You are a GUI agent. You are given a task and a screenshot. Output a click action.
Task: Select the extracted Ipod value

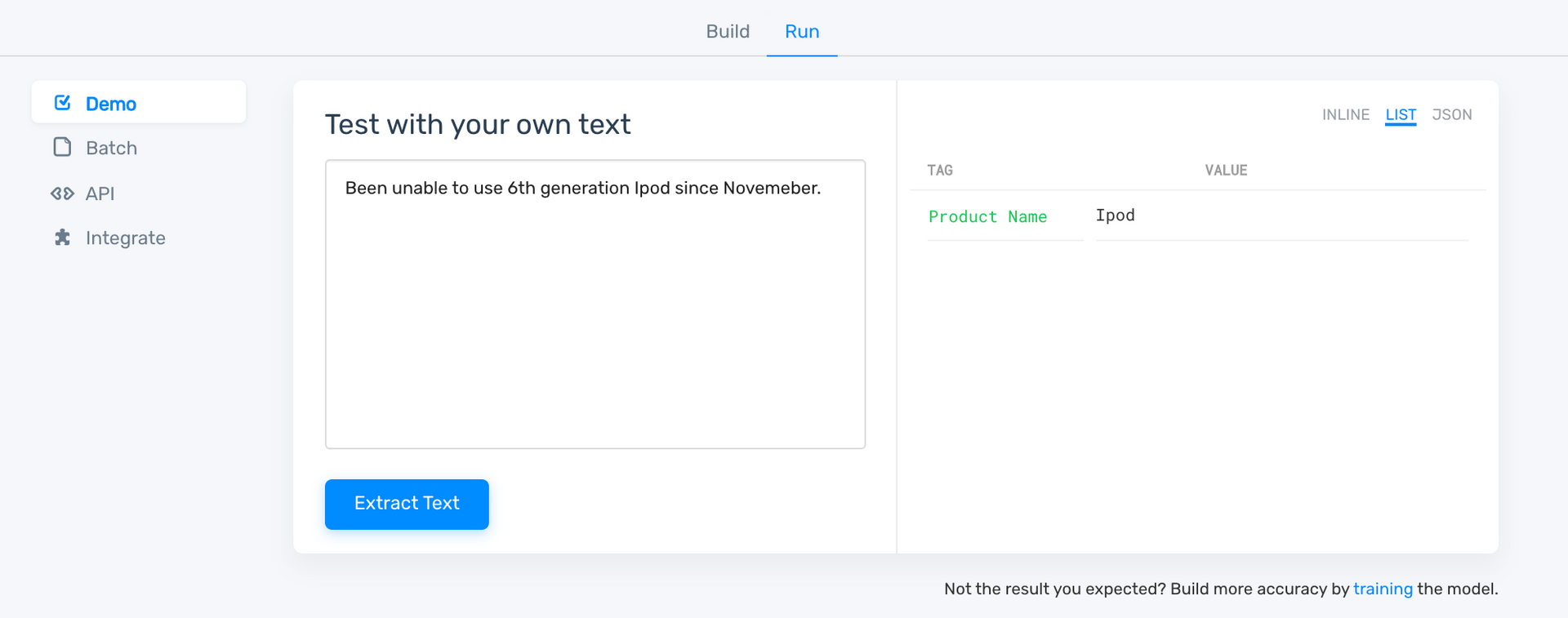pos(1115,216)
